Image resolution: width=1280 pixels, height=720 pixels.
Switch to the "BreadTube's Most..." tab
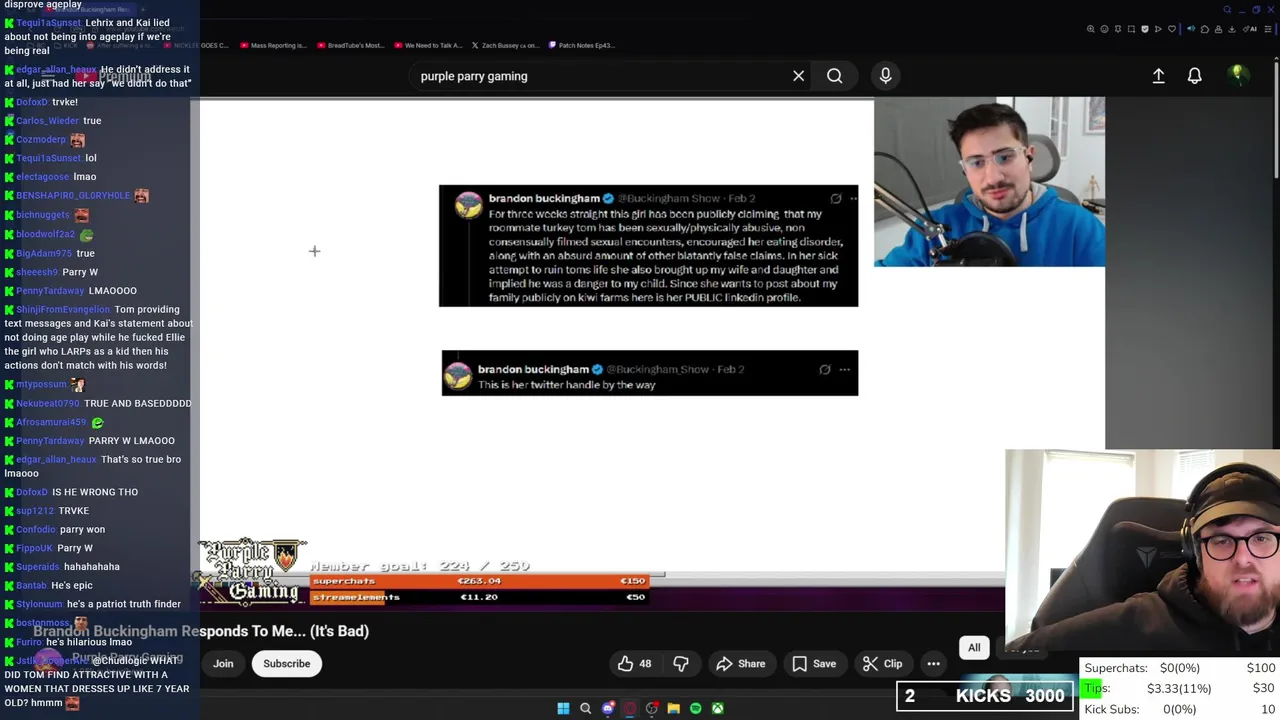click(x=350, y=45)
